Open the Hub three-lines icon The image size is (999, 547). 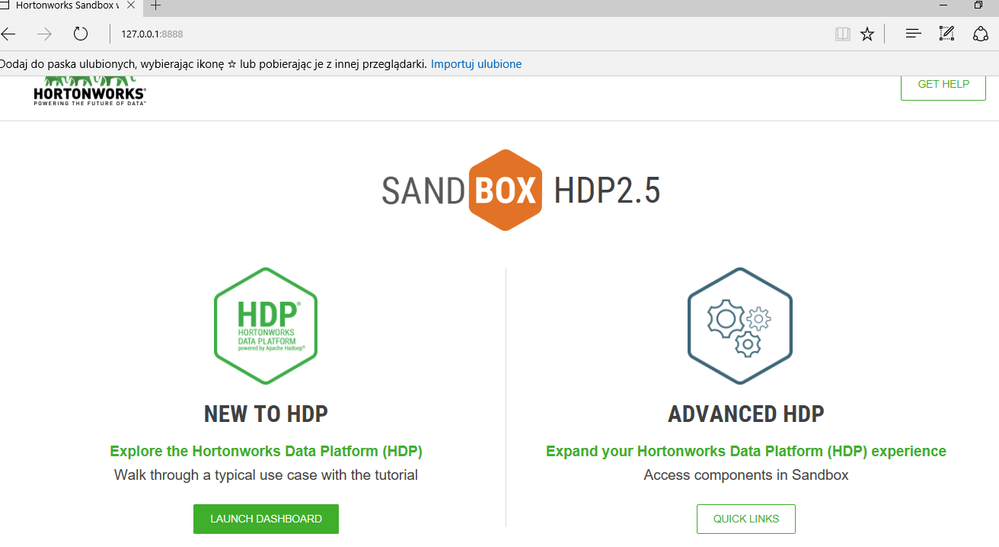pyautogui.click(x=913, y=34)
